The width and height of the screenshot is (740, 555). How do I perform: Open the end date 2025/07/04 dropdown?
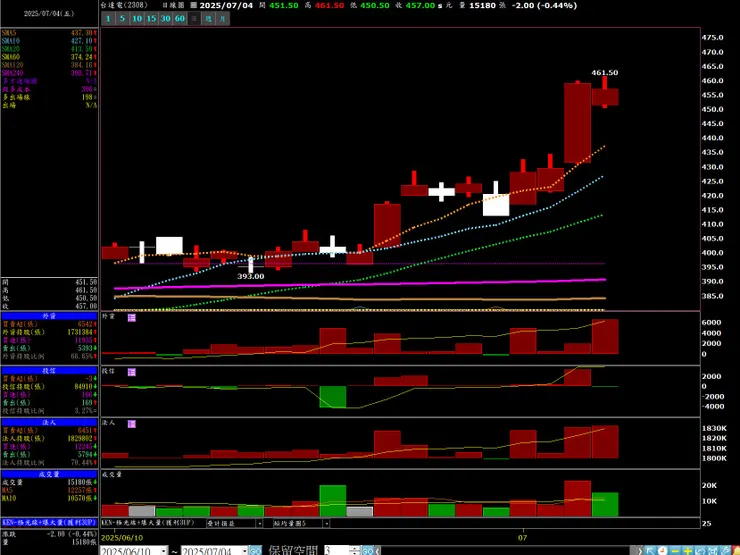point(245,551)
